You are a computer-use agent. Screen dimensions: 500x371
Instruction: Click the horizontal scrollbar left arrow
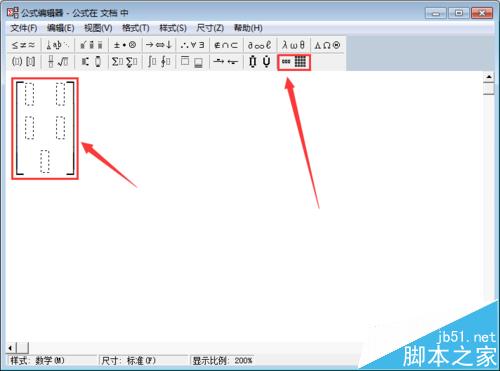click(x=11, y=348)
